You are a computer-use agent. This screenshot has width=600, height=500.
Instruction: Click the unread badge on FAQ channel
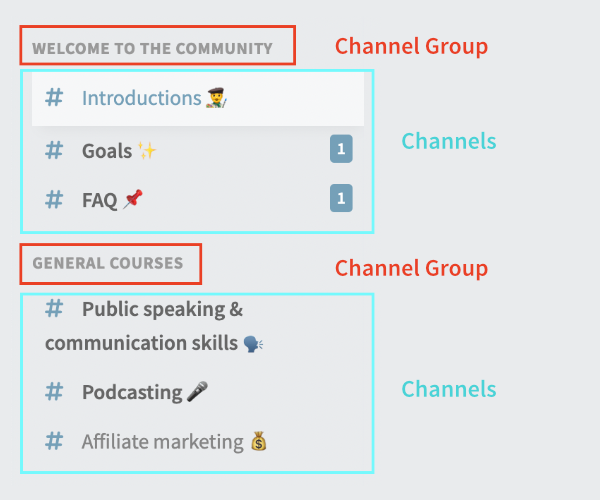pos(341,198)
